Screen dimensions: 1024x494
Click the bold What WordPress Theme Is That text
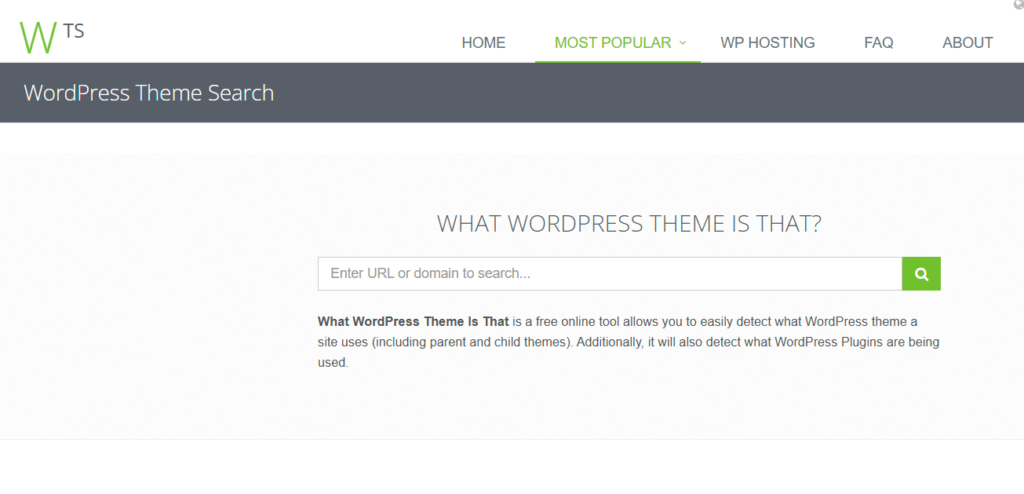click(x=413, y=321)
